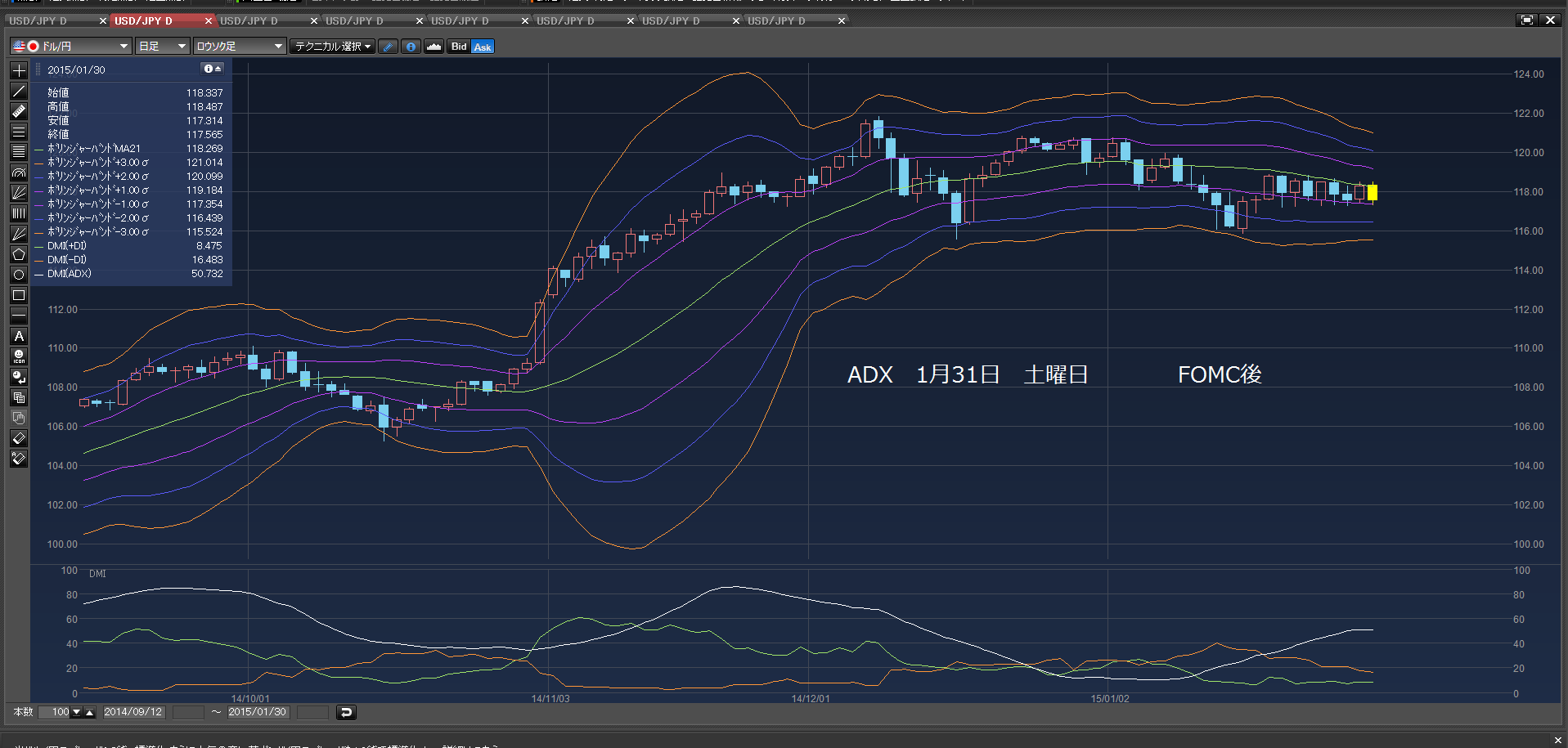
Task: Click the ADX 1月31日 土曜日 annotation
Action: (968, 374)
